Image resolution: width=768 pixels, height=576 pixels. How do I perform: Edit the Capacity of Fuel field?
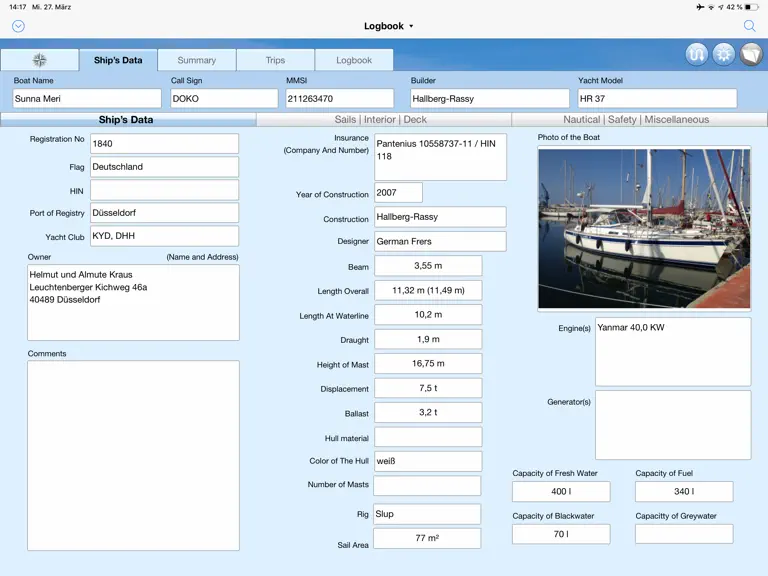pyautogui.click(x=684, y=491)
